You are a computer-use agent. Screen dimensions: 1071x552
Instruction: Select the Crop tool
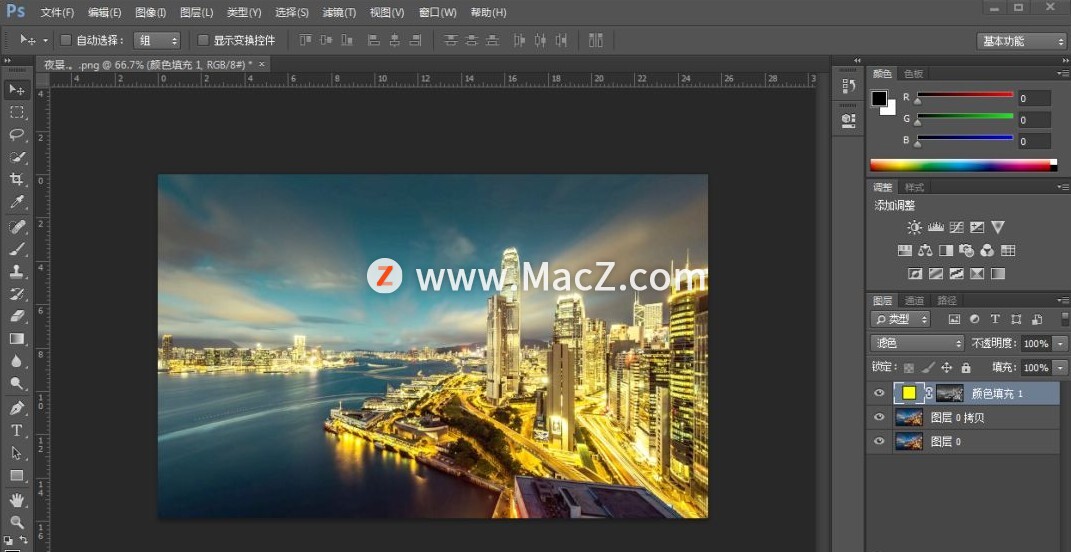pyautogui.click(x=17, y=180)
